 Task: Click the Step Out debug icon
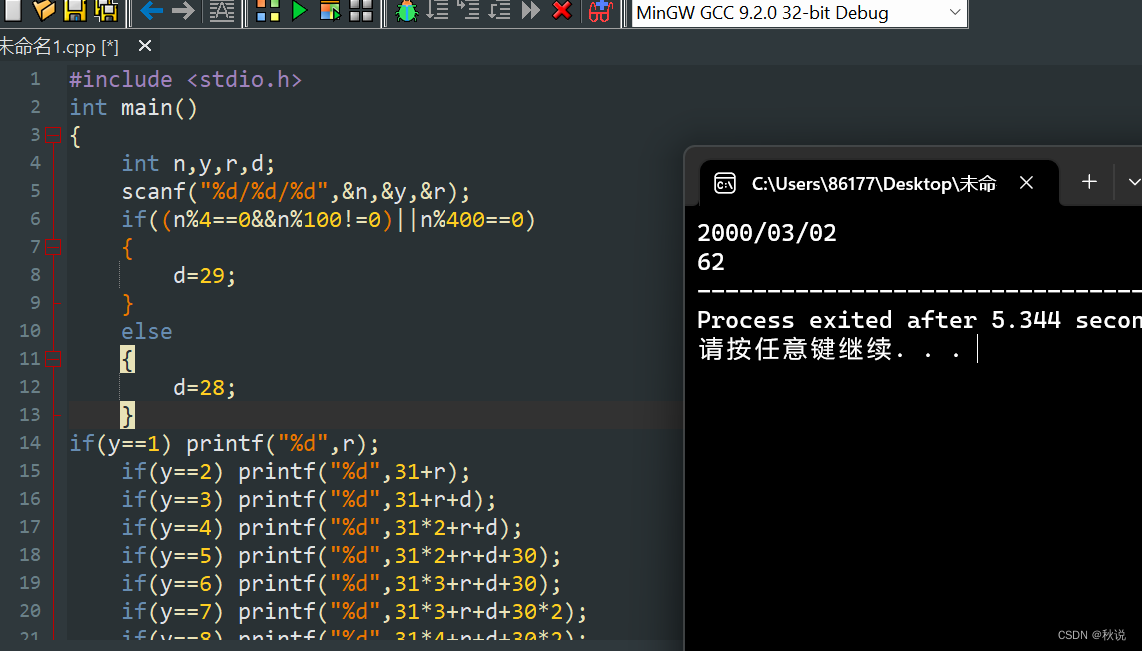tap(500, 10)
